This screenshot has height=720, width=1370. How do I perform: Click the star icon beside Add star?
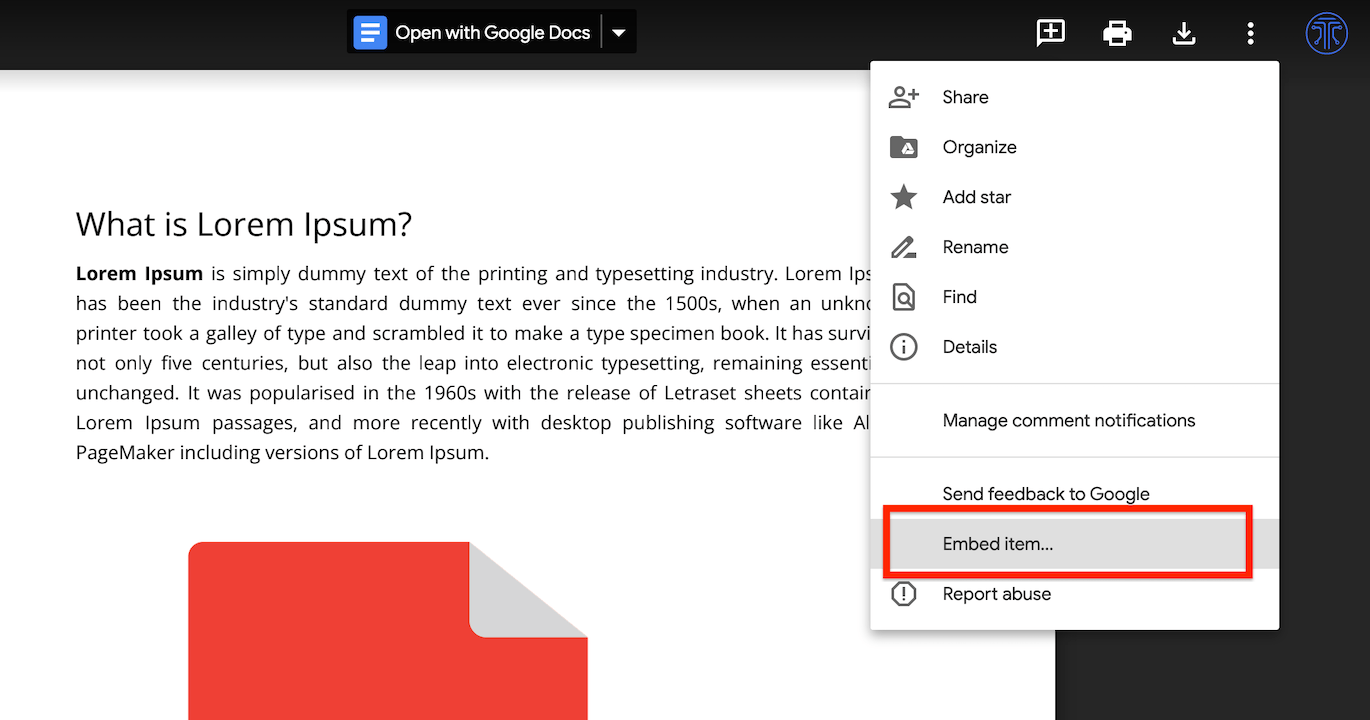tap(904, 197)
